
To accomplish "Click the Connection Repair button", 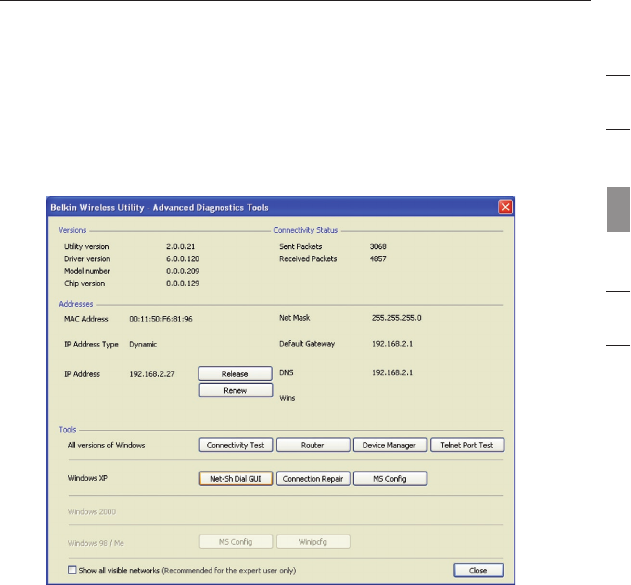I will [x=312, y=478].
